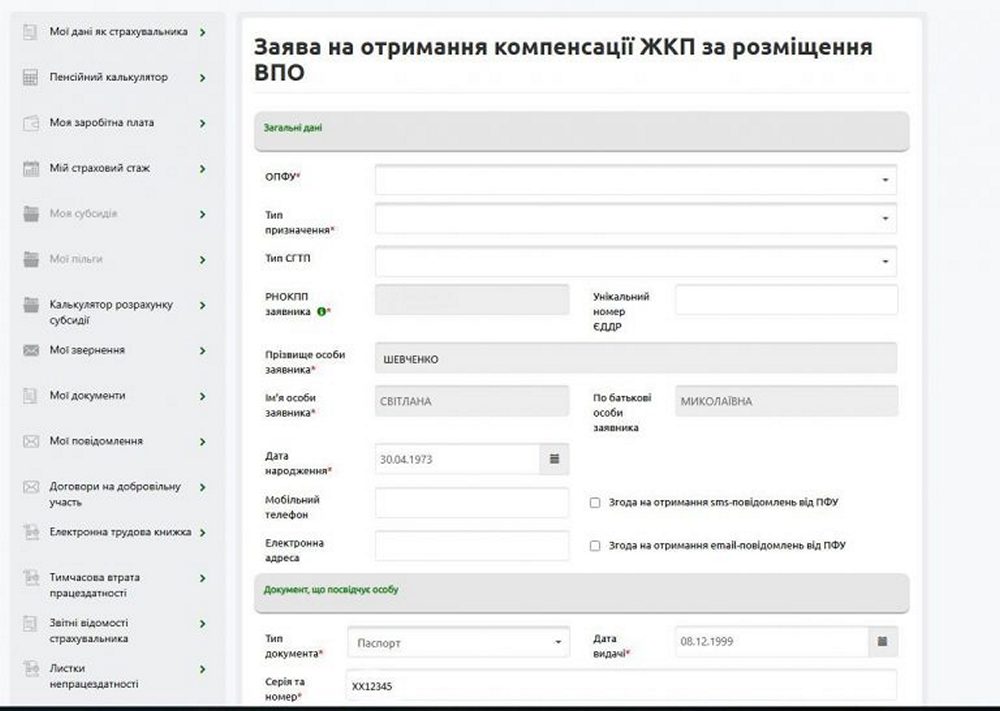Click the green info icon near 'РНОКПП заявника'
Image resolution: width=1000 pixels, height=711 pixels.
tap(321, 312)
